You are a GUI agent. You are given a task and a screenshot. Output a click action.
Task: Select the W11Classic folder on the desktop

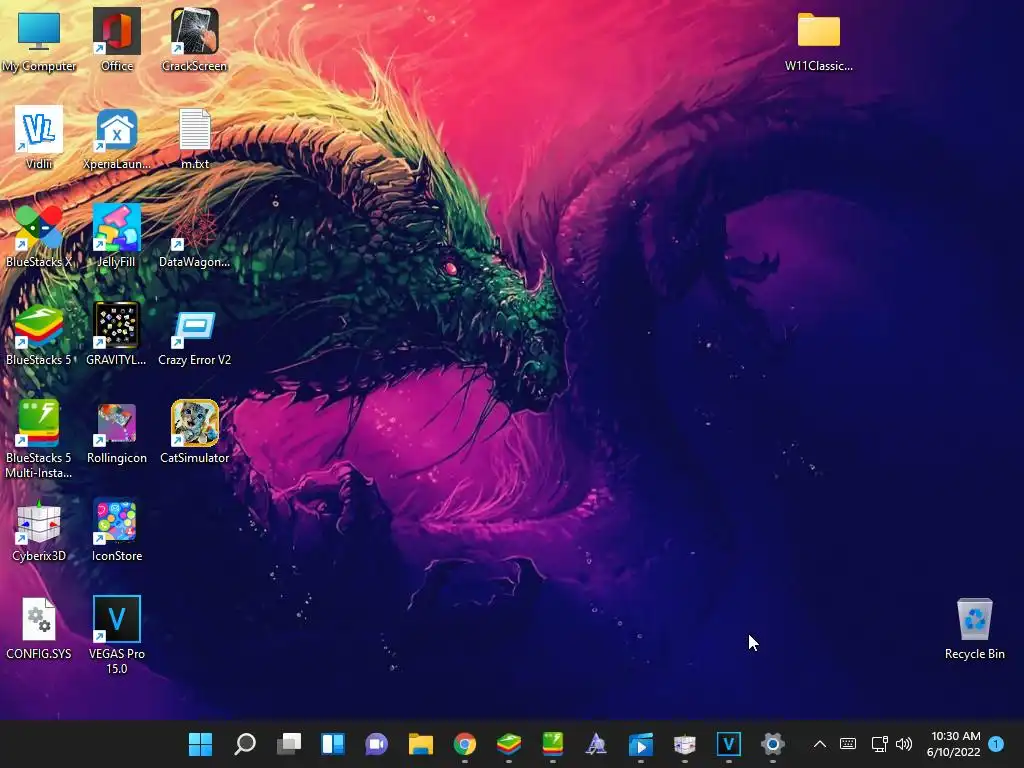coord(818,40)
